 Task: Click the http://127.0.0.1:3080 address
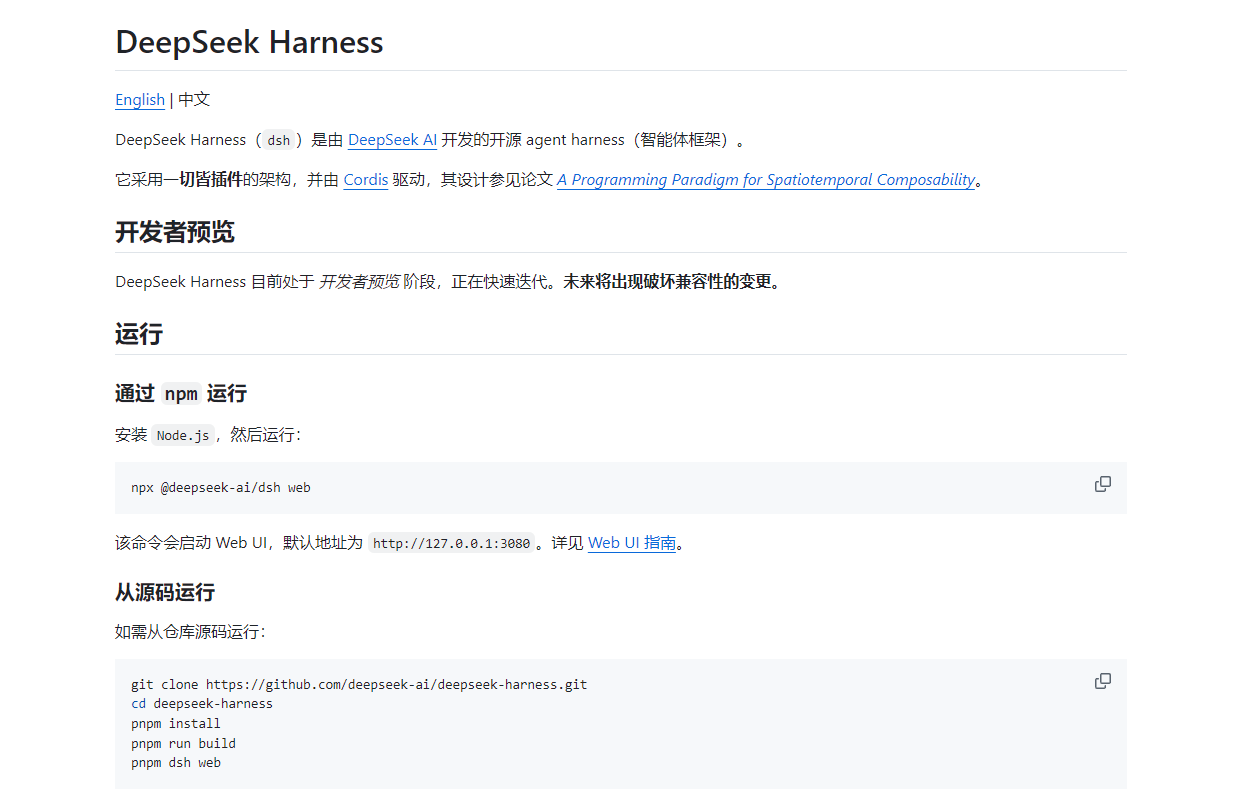tap(451, 544)
